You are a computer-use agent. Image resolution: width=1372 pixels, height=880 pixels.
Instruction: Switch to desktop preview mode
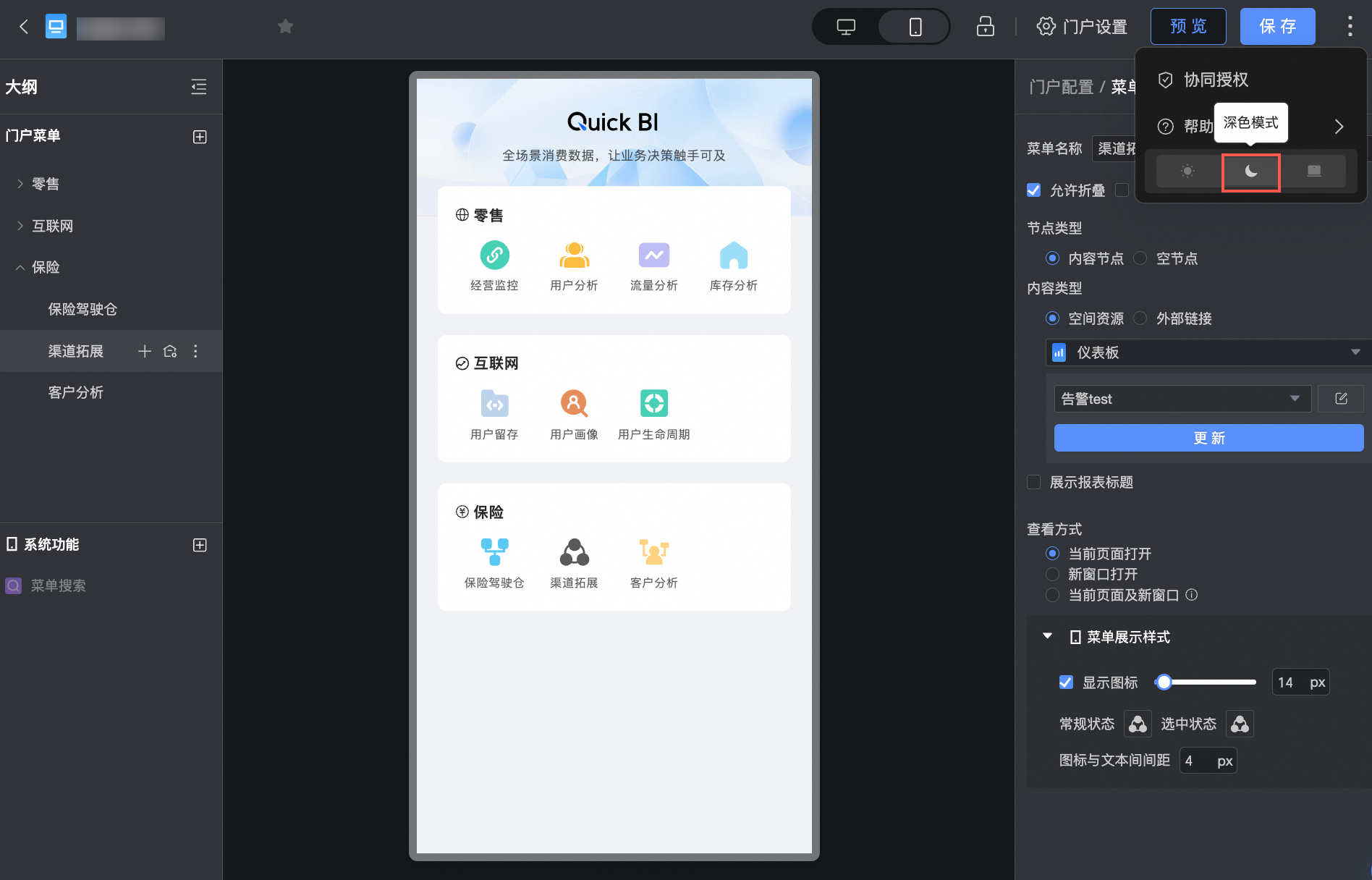point(846,27)
